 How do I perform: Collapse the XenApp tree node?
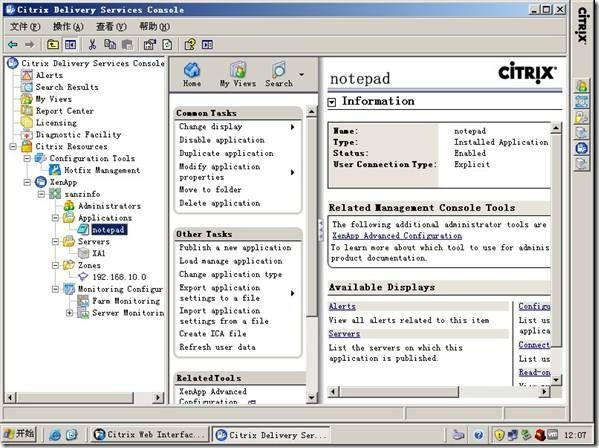[27, 182]
